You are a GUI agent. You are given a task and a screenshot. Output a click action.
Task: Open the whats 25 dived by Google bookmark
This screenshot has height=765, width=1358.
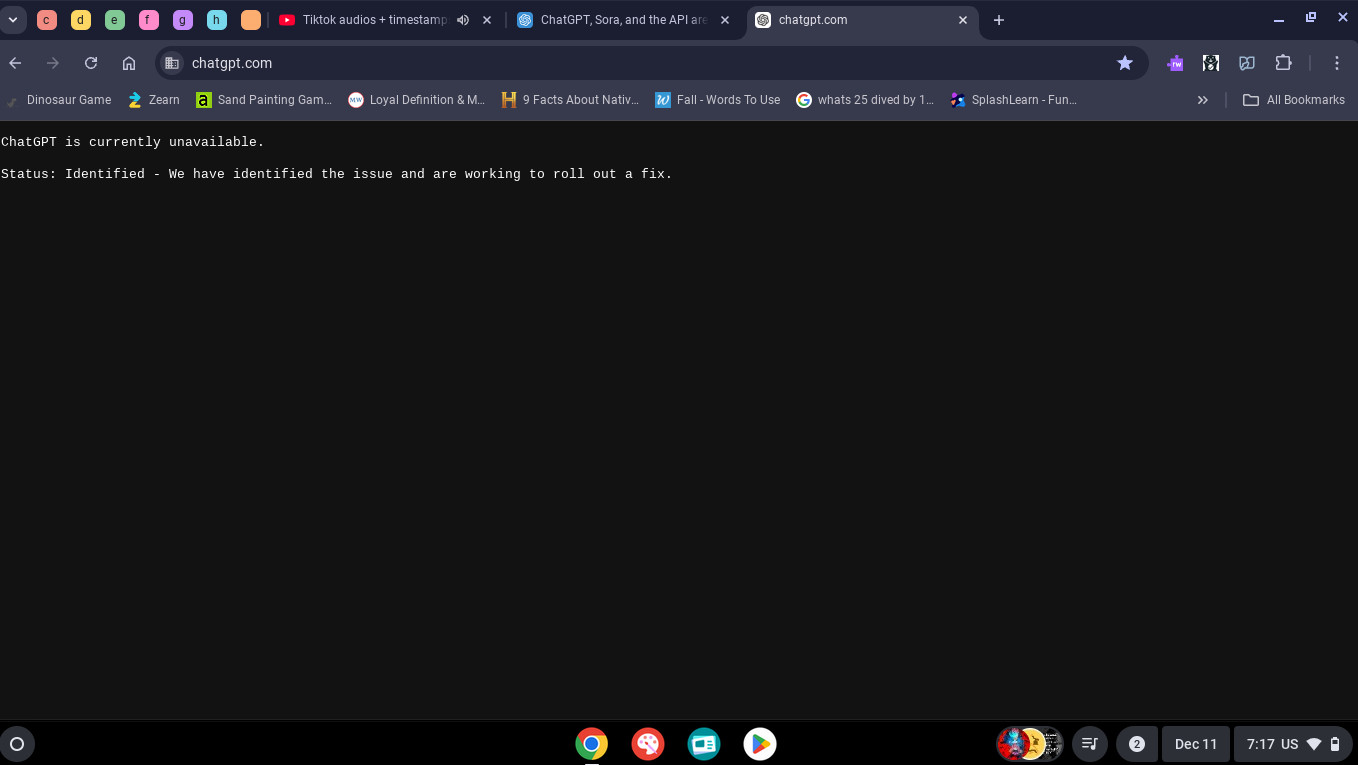tap(865, 100)
